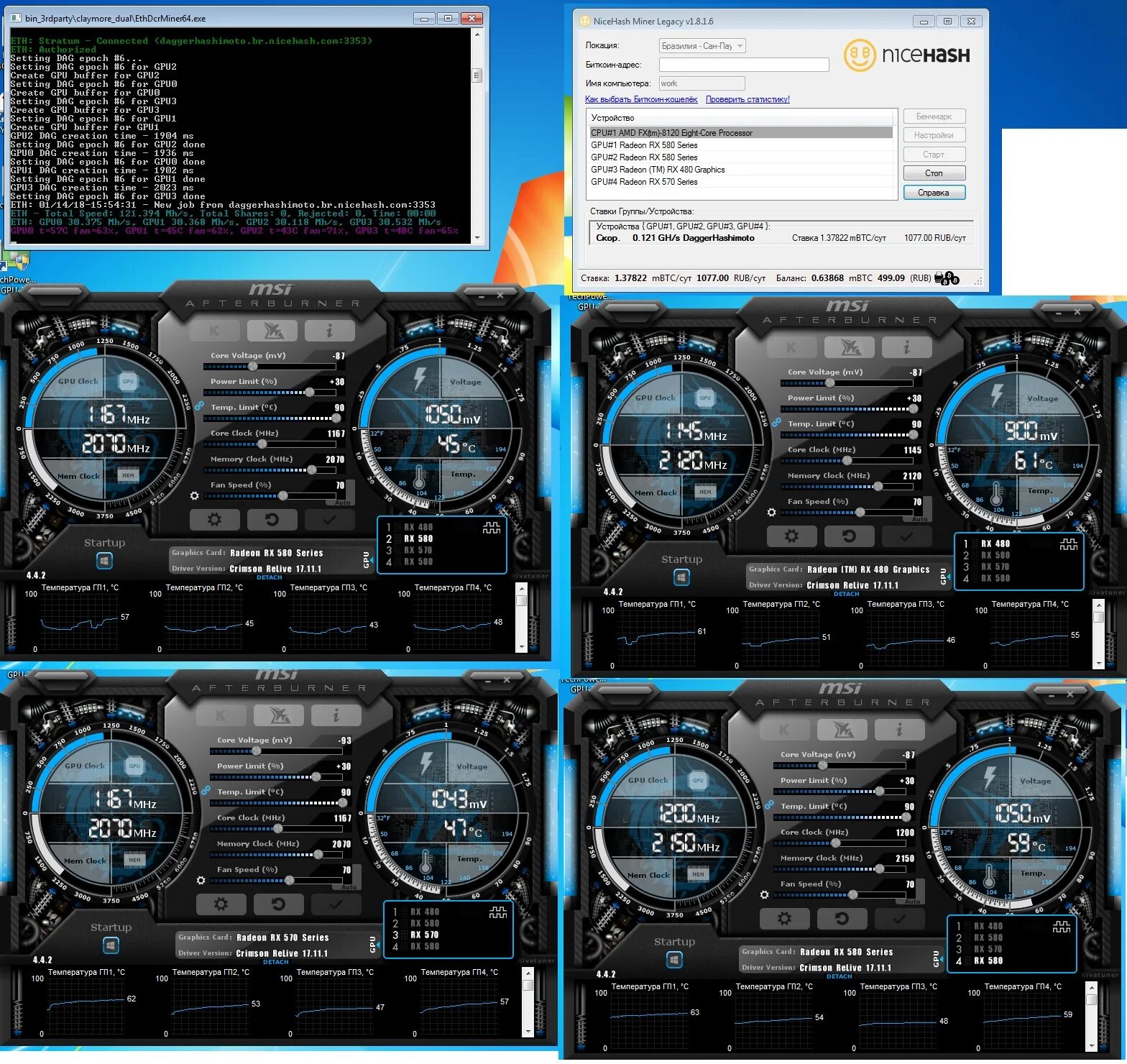Click Core Clock slider in RX 480 Afterburner window

click(846, 461)
